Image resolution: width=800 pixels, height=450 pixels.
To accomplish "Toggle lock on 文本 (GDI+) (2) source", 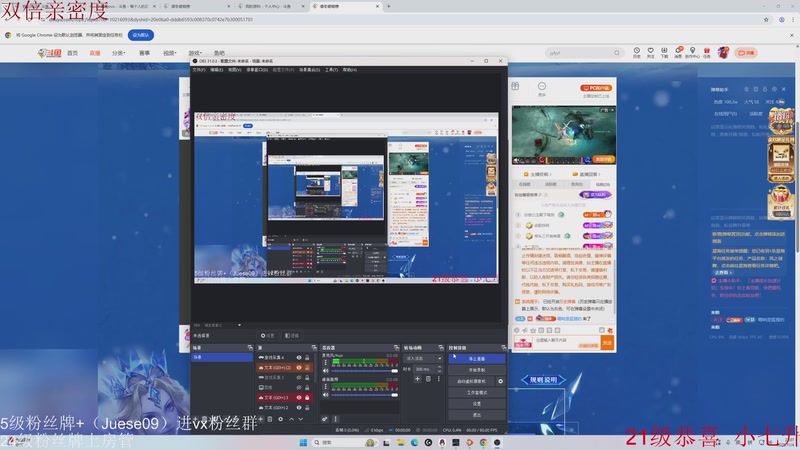I will [307, 367].
